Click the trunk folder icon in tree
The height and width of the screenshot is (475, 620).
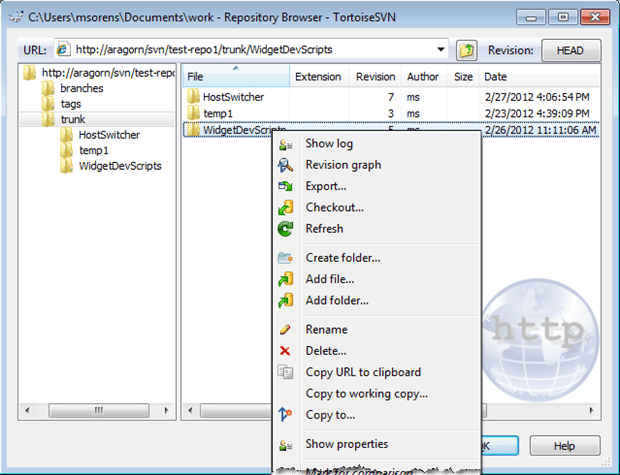tap(48, 119)
